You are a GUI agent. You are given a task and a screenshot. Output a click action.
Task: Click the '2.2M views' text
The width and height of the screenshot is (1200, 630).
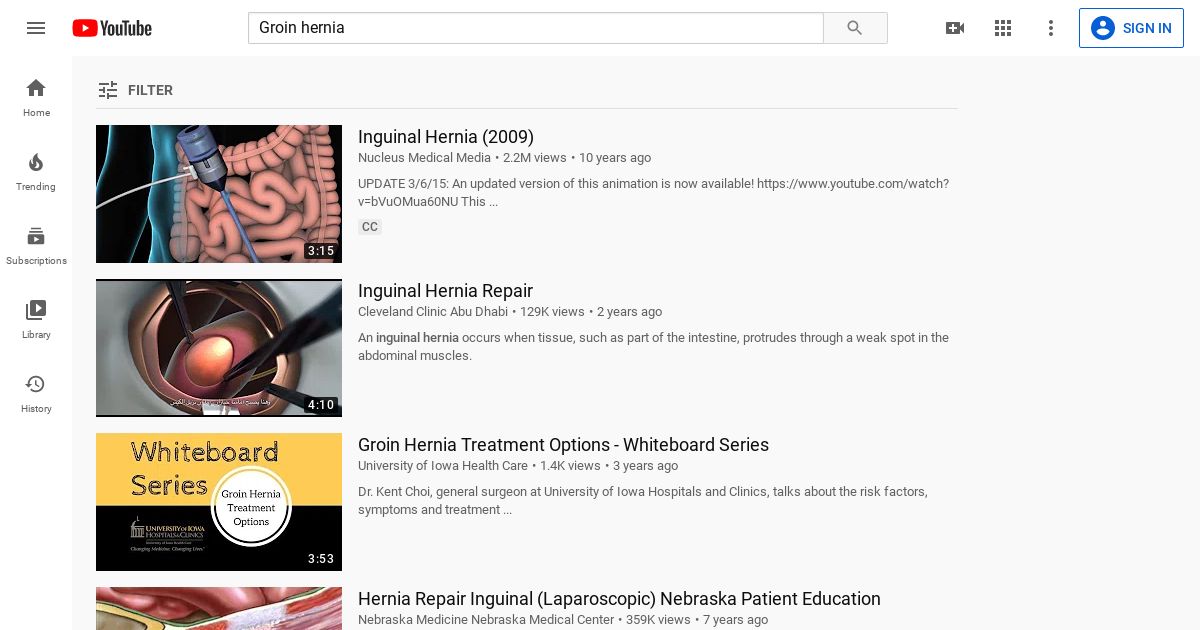click(x=535, y=158)
